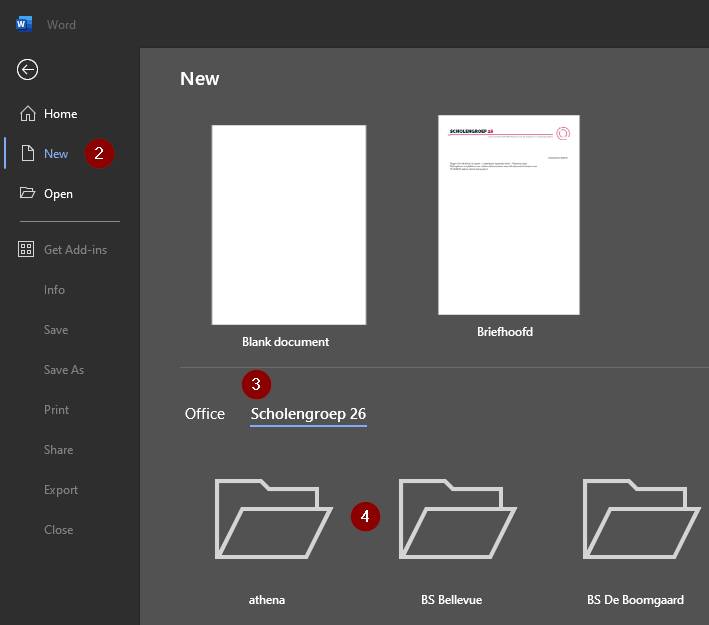709x625 pixels.
Task: Click the Open folder icon in sidebar
Action: [x=27, y=193]
